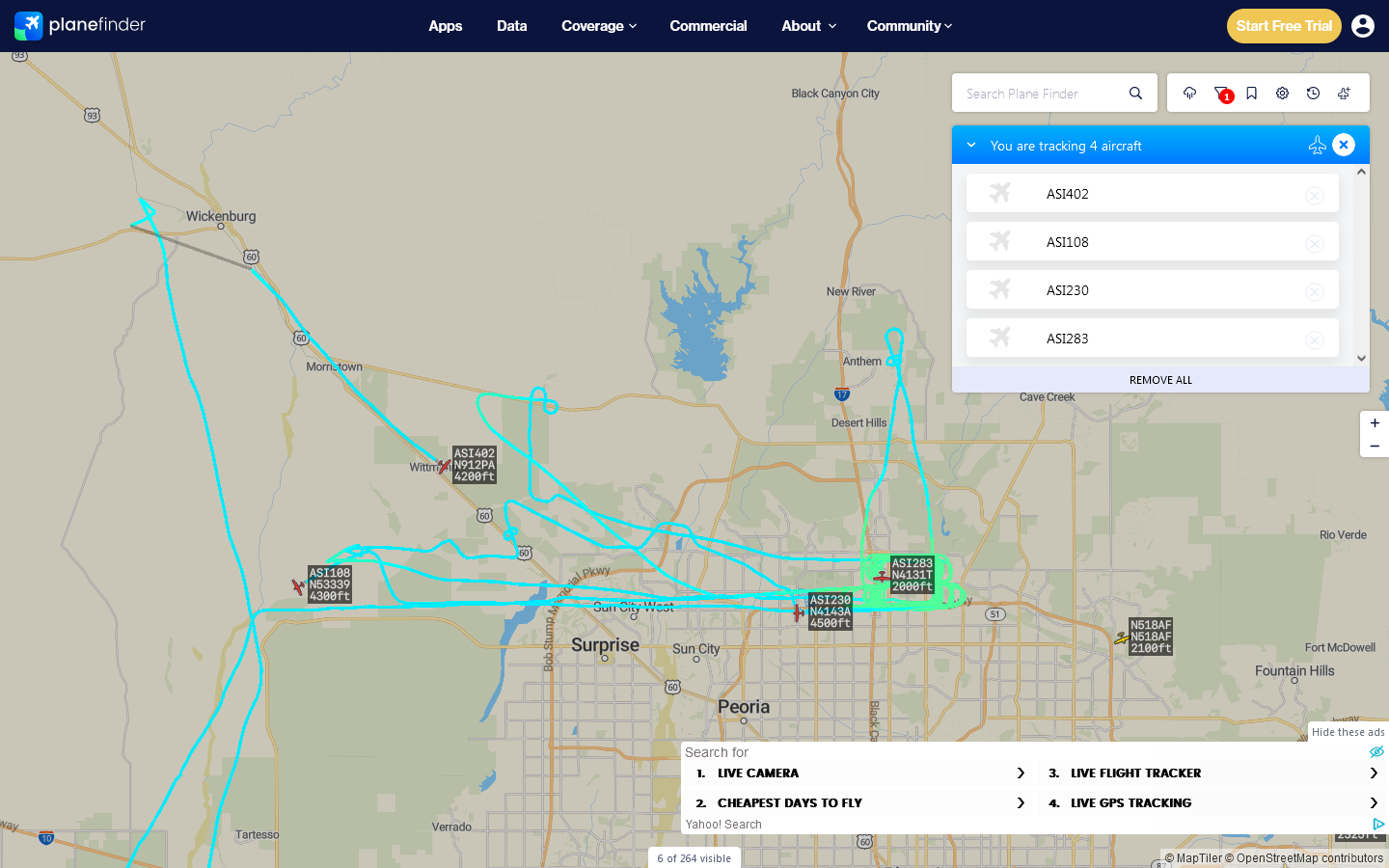Open the LIVE FLIGHT TRACKER ad result arrow
This screenshot has width=1389, height=868.
coord(1374,773)
